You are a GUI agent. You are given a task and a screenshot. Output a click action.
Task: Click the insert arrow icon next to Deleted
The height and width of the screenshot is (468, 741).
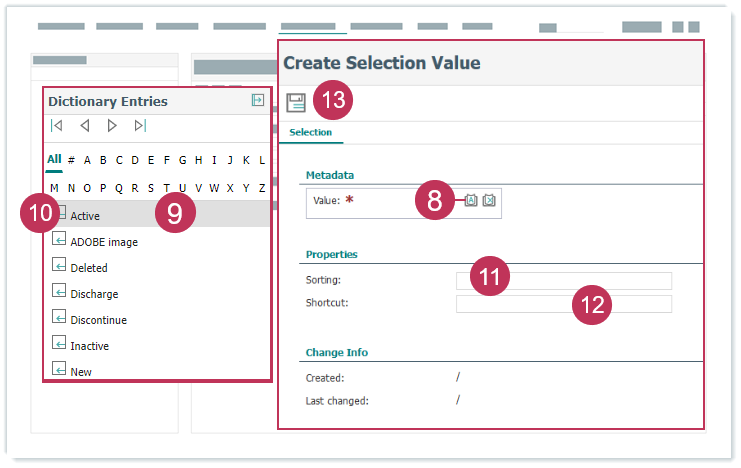[x=59, y=267]
